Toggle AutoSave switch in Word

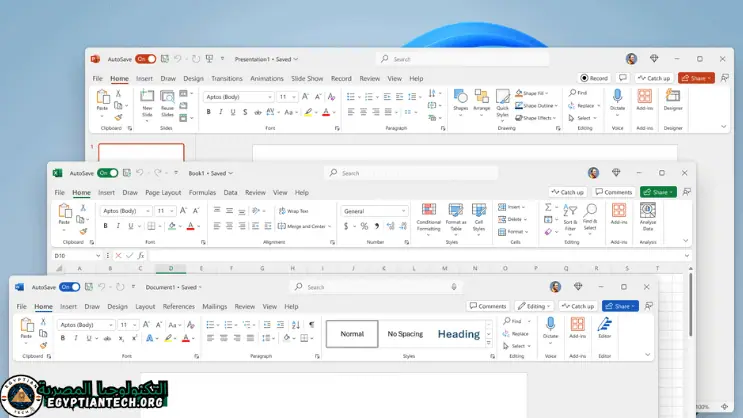(69, 287)
